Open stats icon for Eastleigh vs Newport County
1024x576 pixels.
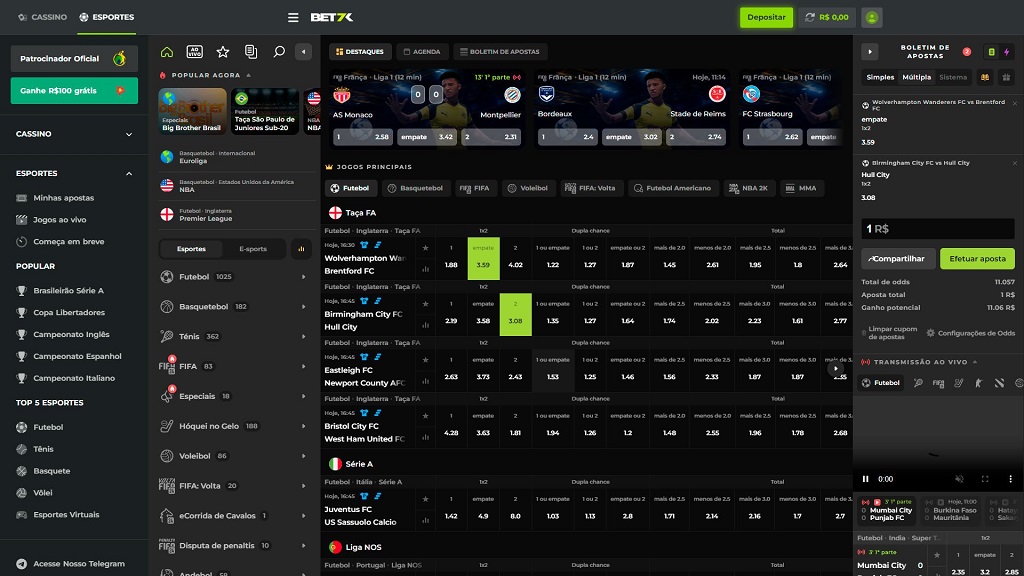click(426, 381)
